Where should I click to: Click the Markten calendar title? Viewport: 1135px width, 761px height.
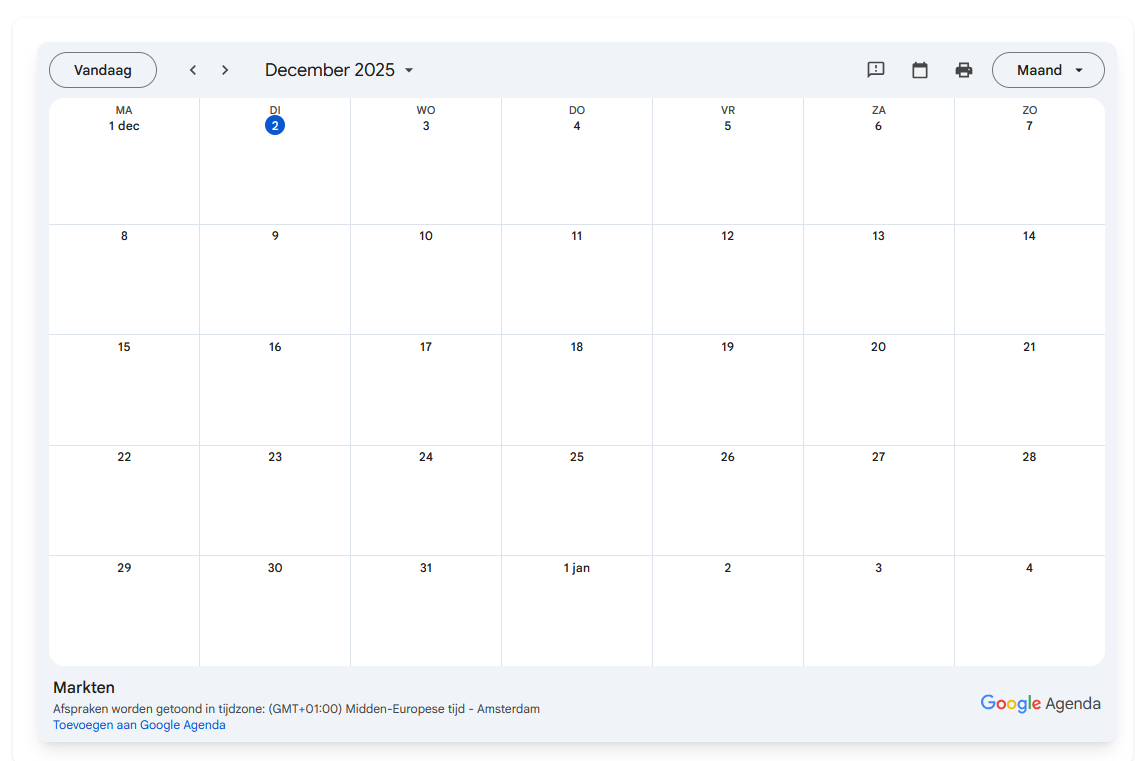(x=84, y=687)
